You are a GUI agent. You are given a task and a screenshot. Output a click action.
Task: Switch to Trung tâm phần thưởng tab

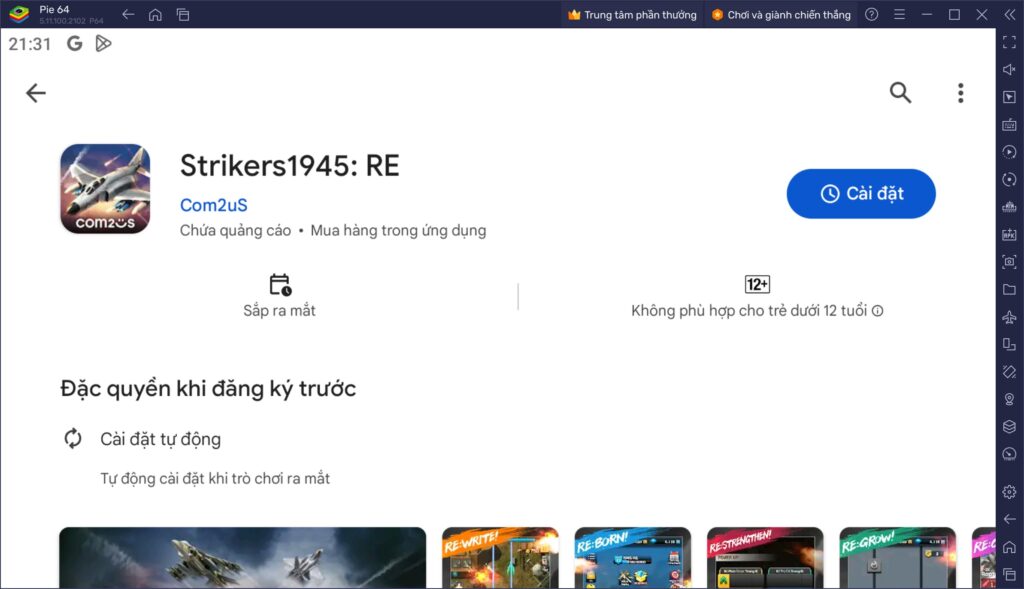[632, 14]
